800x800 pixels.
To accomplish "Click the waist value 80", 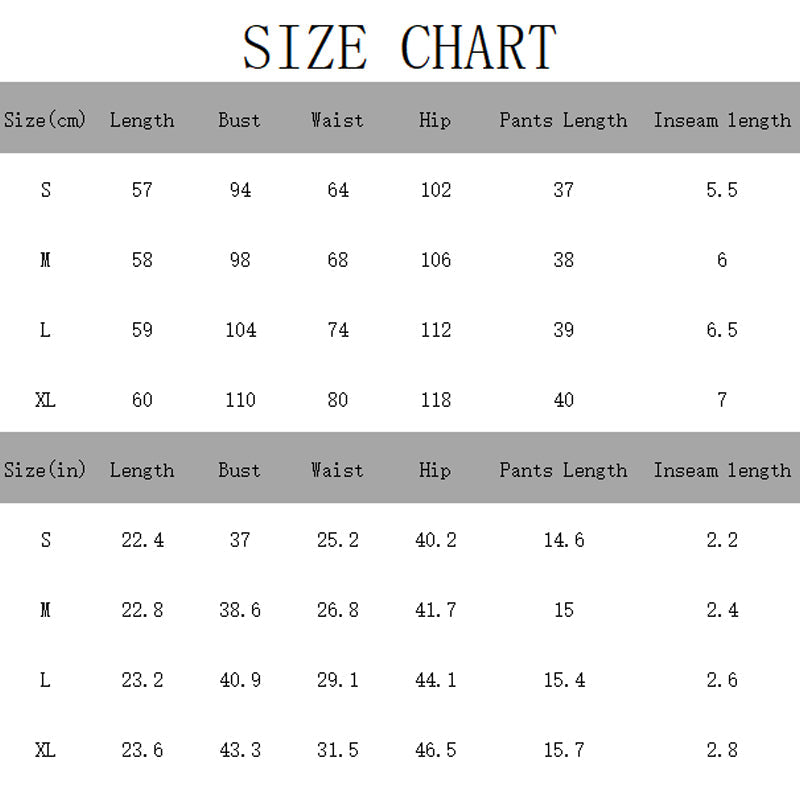I will point(338,399).
